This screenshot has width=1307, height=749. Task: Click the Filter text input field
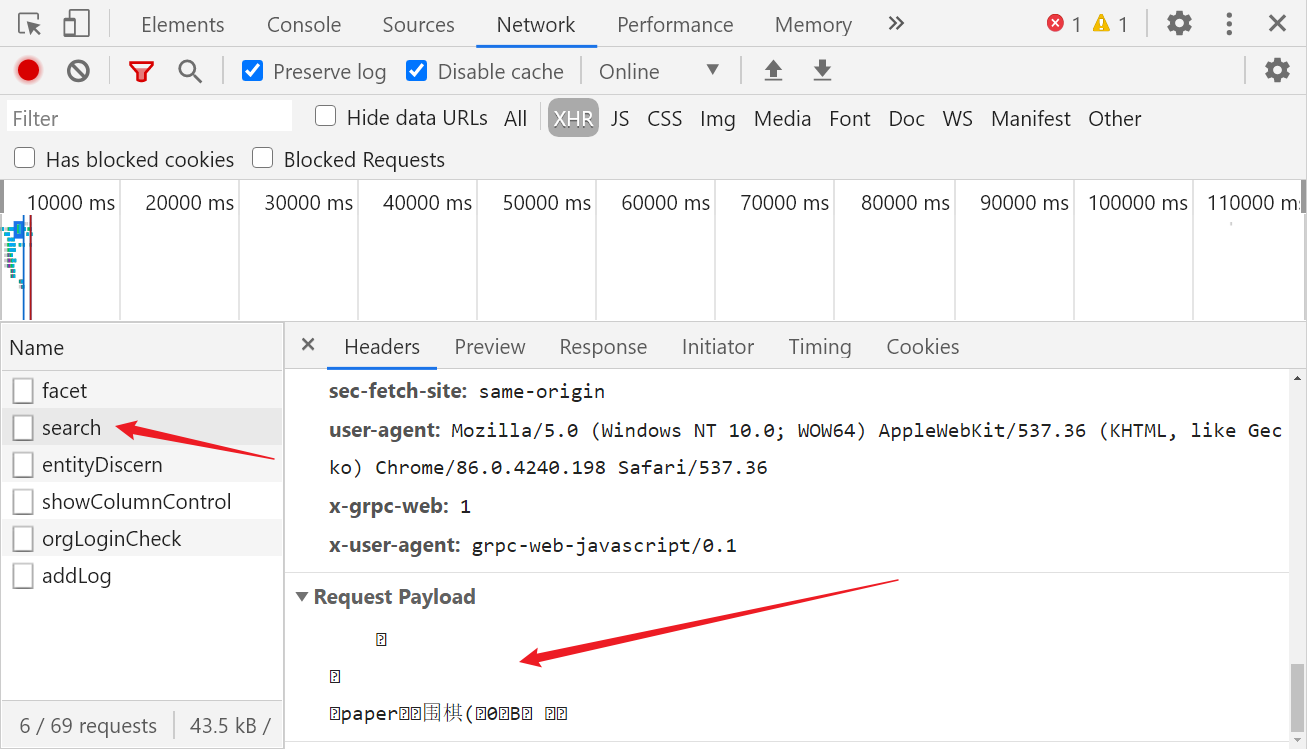(x=150, y=118)
